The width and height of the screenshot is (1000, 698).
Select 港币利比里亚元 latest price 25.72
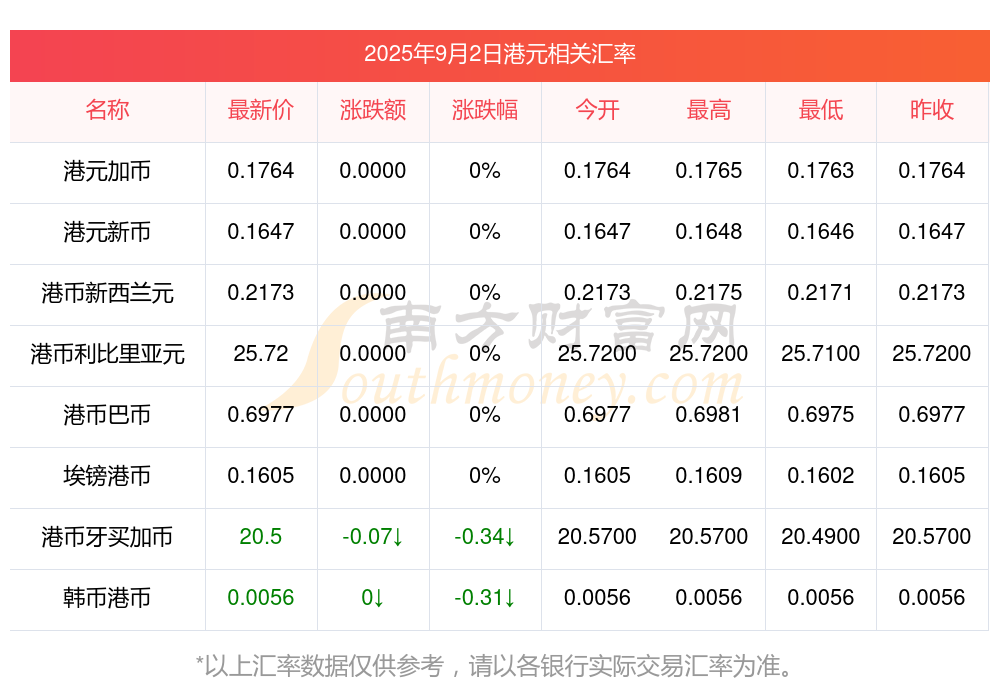[261, 353]
